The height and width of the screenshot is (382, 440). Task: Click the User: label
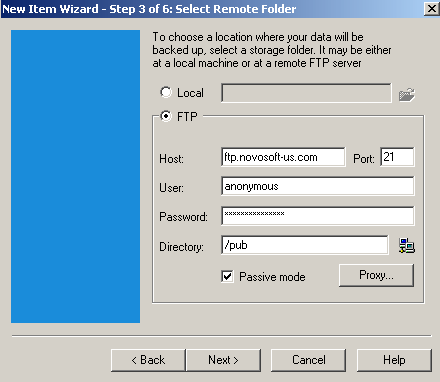point(171,188)
